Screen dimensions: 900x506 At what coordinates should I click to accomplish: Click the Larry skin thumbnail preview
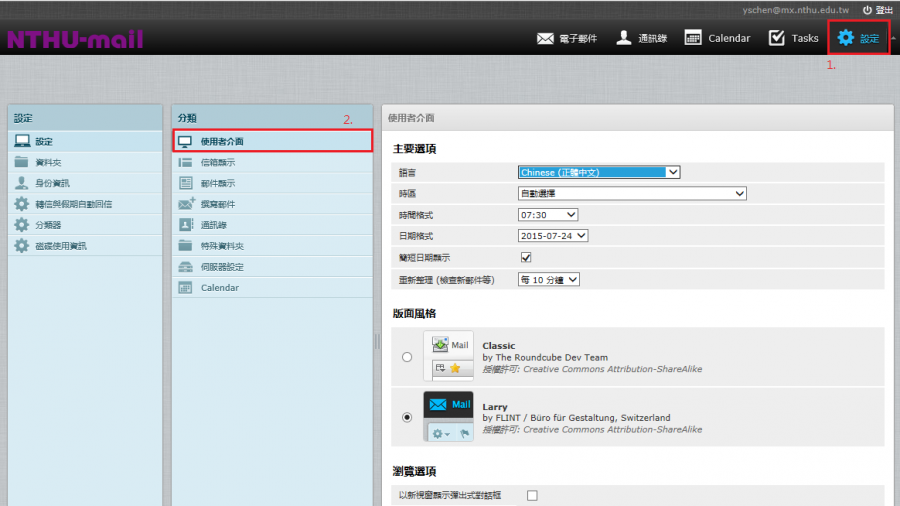coord(448,417)
